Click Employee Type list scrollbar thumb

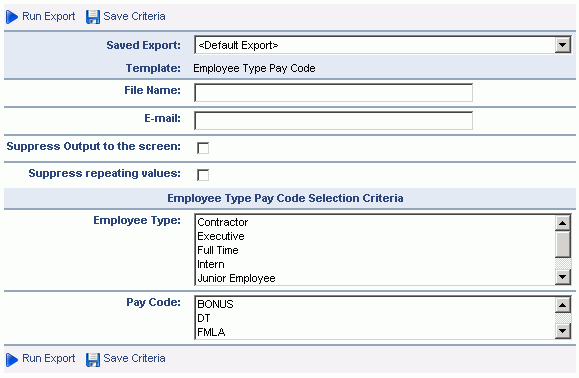click(562, 244)
